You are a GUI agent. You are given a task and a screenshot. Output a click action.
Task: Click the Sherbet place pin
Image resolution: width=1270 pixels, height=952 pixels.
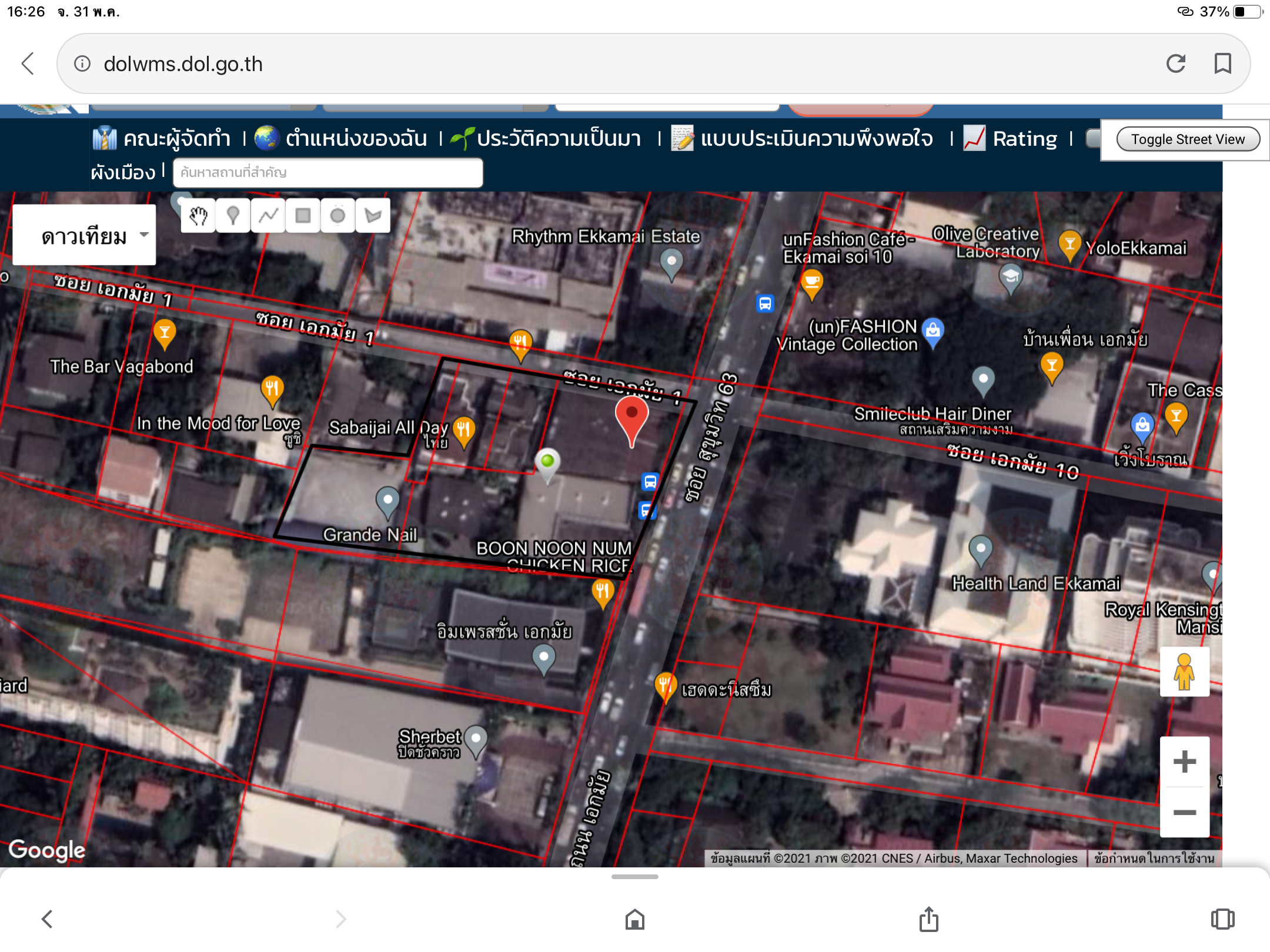[x=476, y=742]
